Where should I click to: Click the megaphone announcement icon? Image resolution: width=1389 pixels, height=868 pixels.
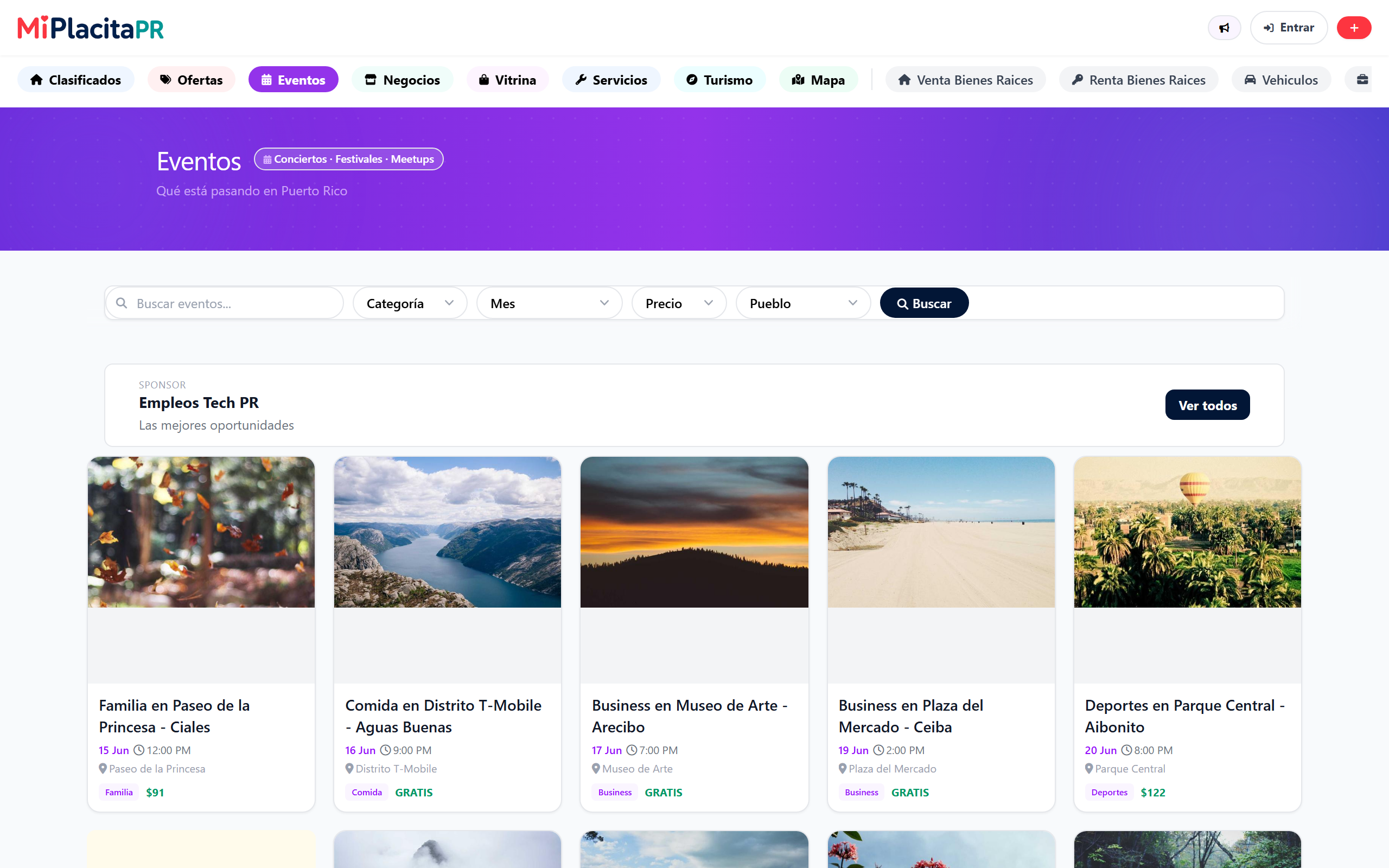coord(1224,28)
